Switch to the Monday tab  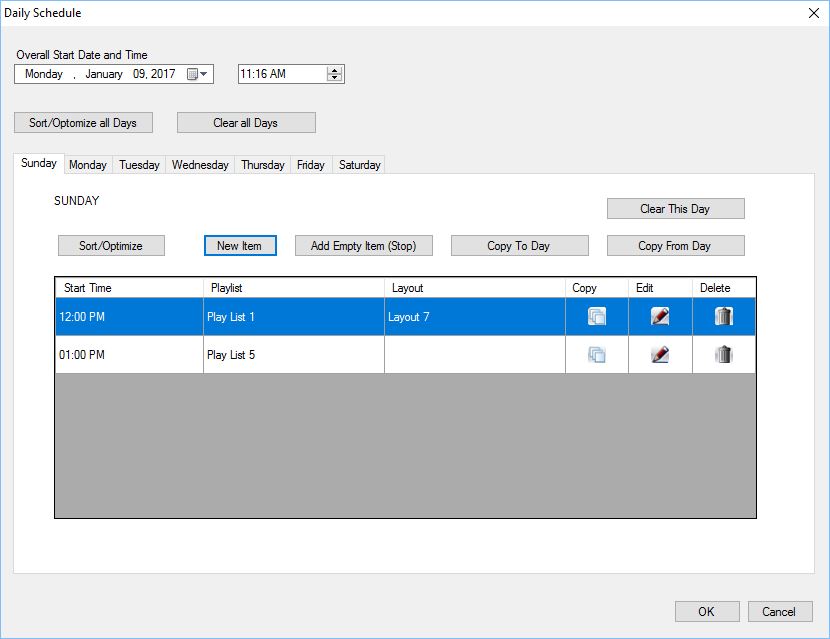click(88, 165)
